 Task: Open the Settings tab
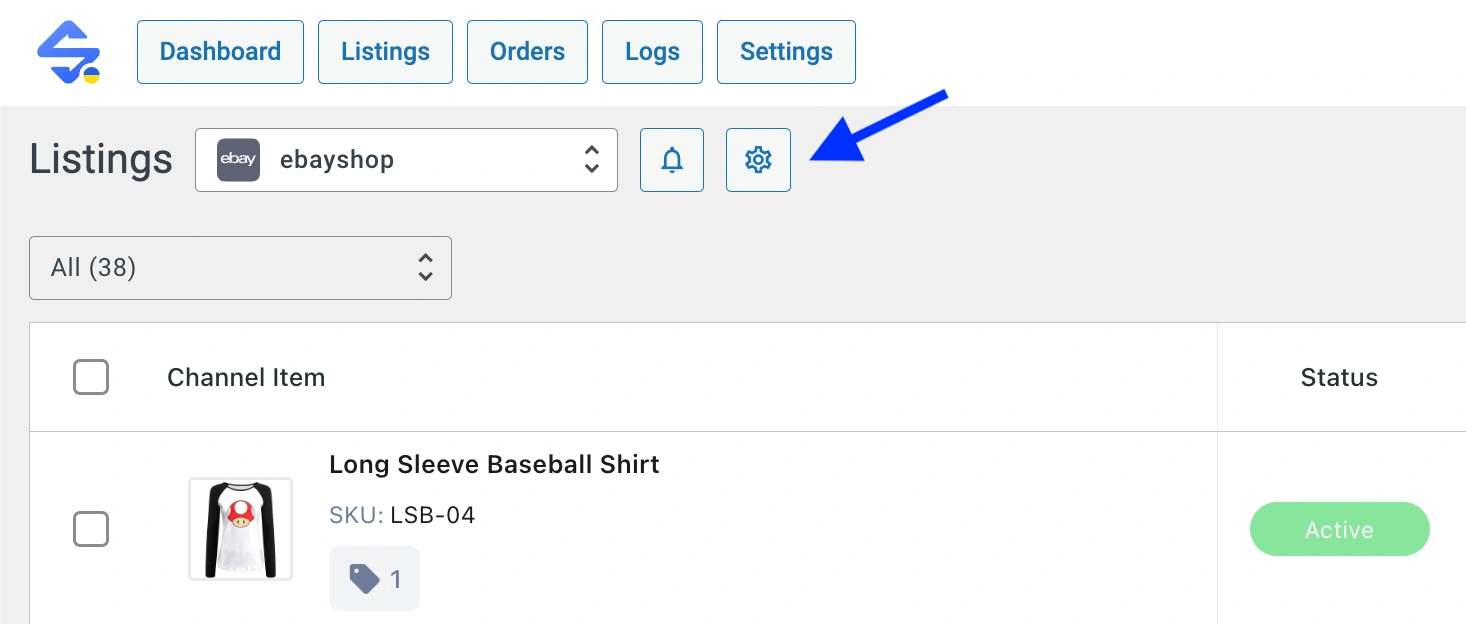(x=786, y=52)
